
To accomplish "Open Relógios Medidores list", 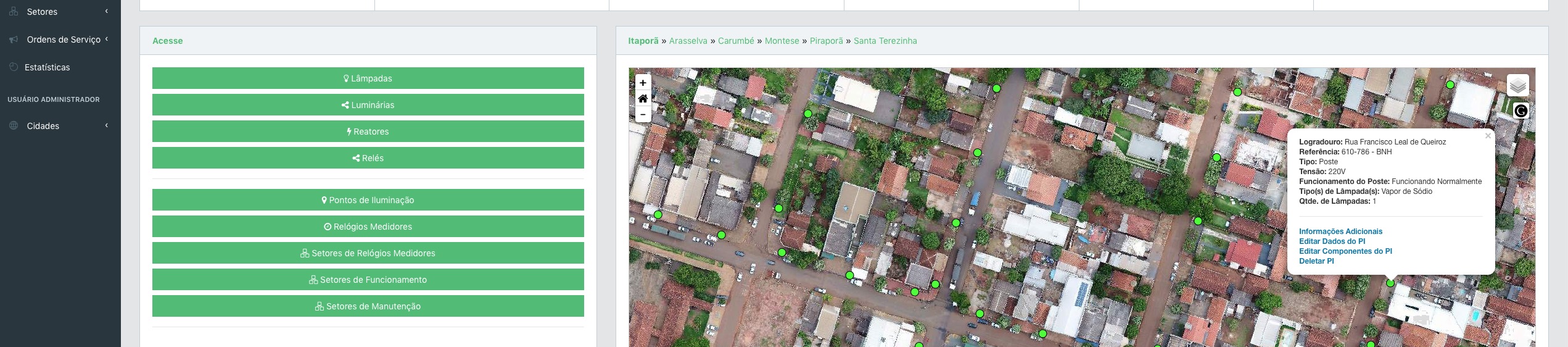I will pyautogui.click(x=368, y=227).
